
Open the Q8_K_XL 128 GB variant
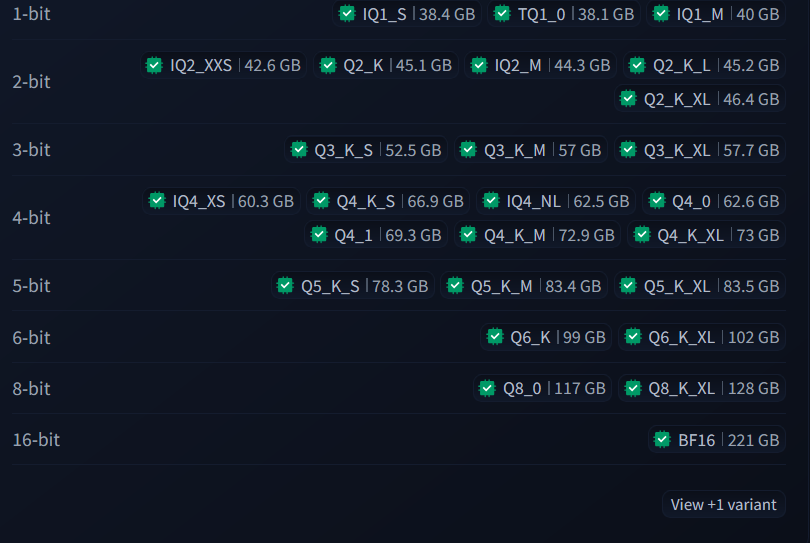click(702, 388)
